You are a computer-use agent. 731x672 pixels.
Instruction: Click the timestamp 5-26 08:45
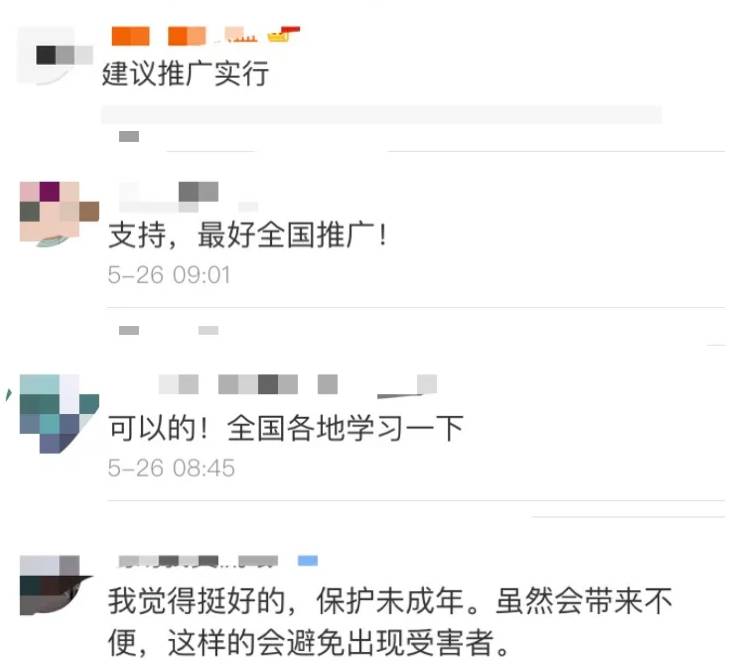[171, 468]
